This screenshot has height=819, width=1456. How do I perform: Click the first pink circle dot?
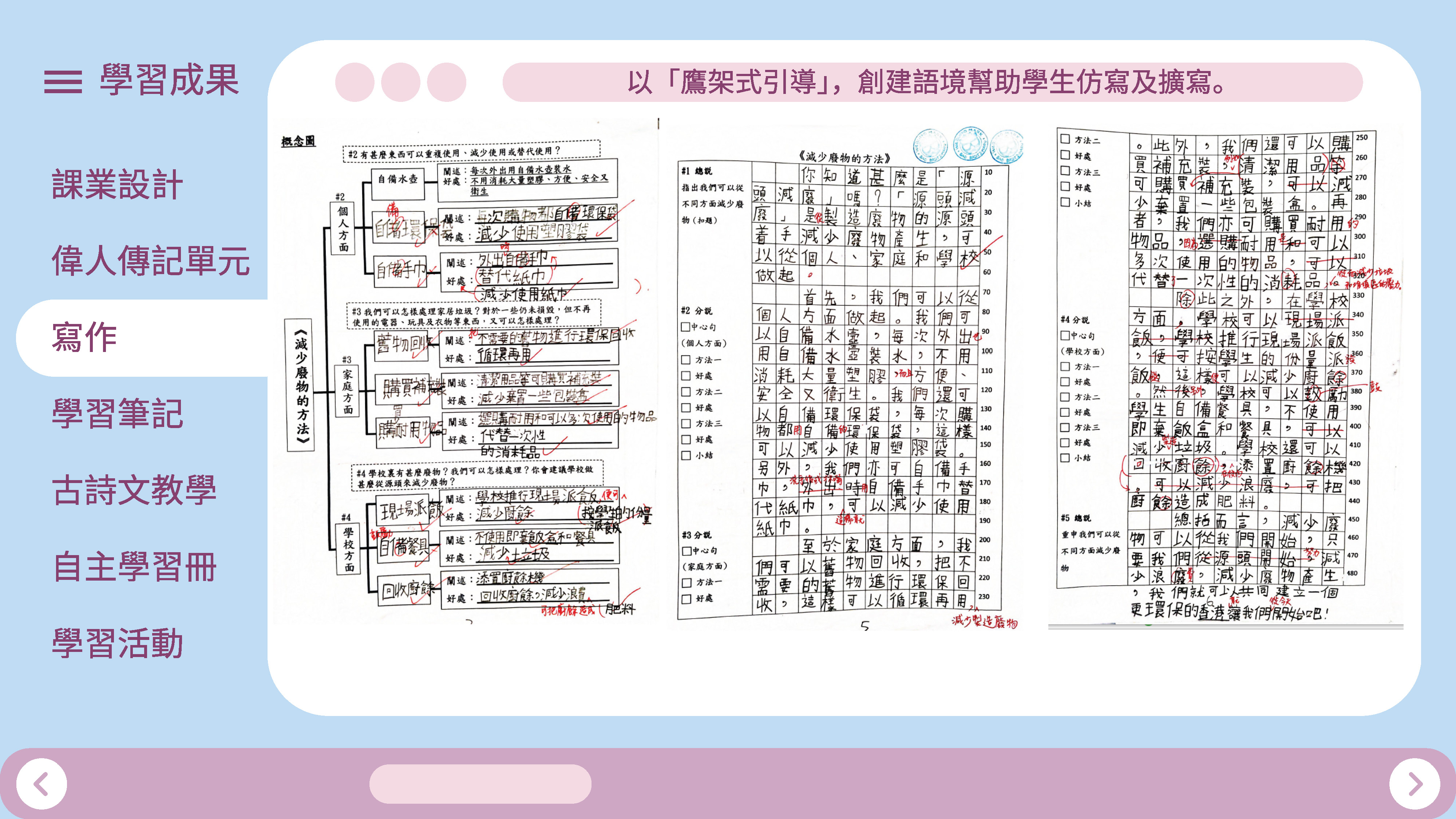(355, 83)
